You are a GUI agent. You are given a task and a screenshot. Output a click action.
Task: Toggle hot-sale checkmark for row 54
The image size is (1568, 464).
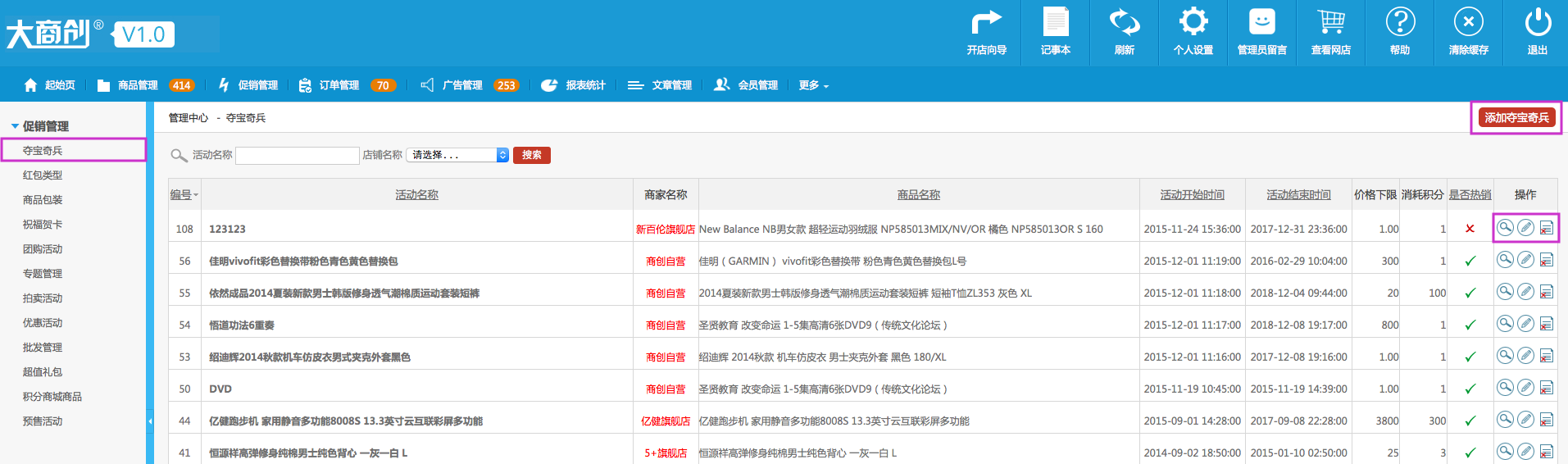[1470, 325]
